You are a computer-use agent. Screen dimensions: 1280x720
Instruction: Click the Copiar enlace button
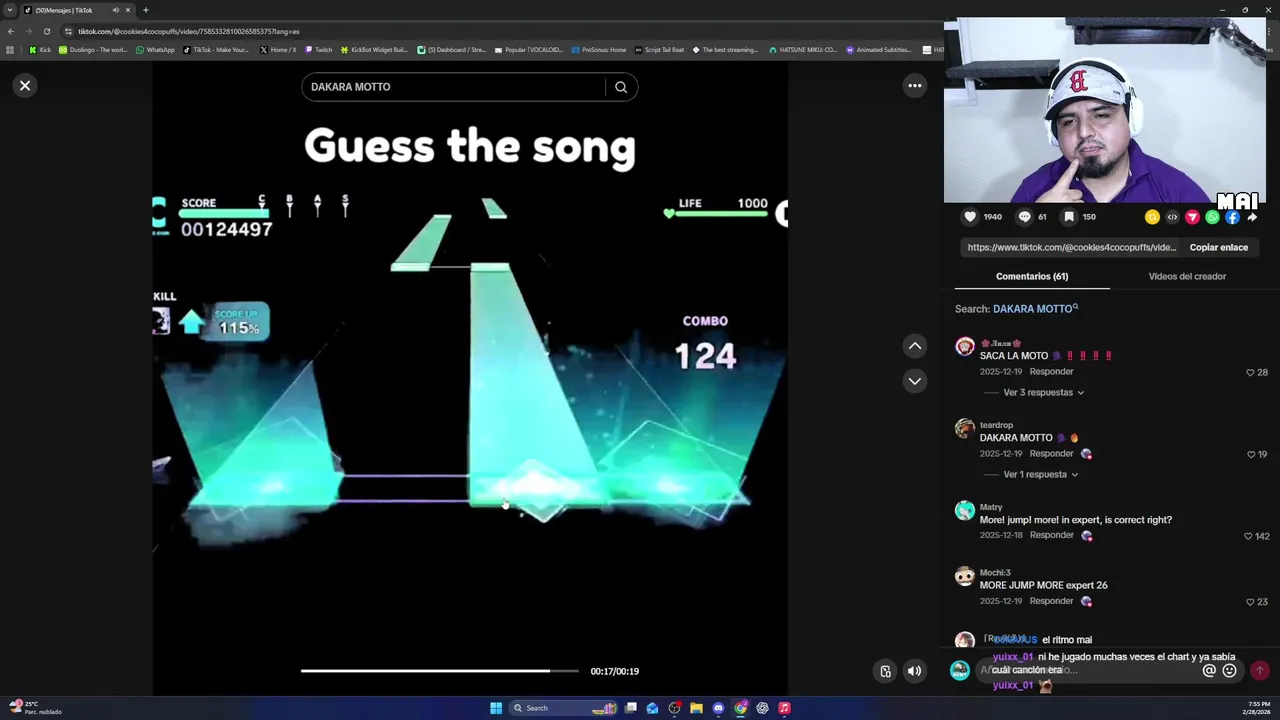[1218, 247]
